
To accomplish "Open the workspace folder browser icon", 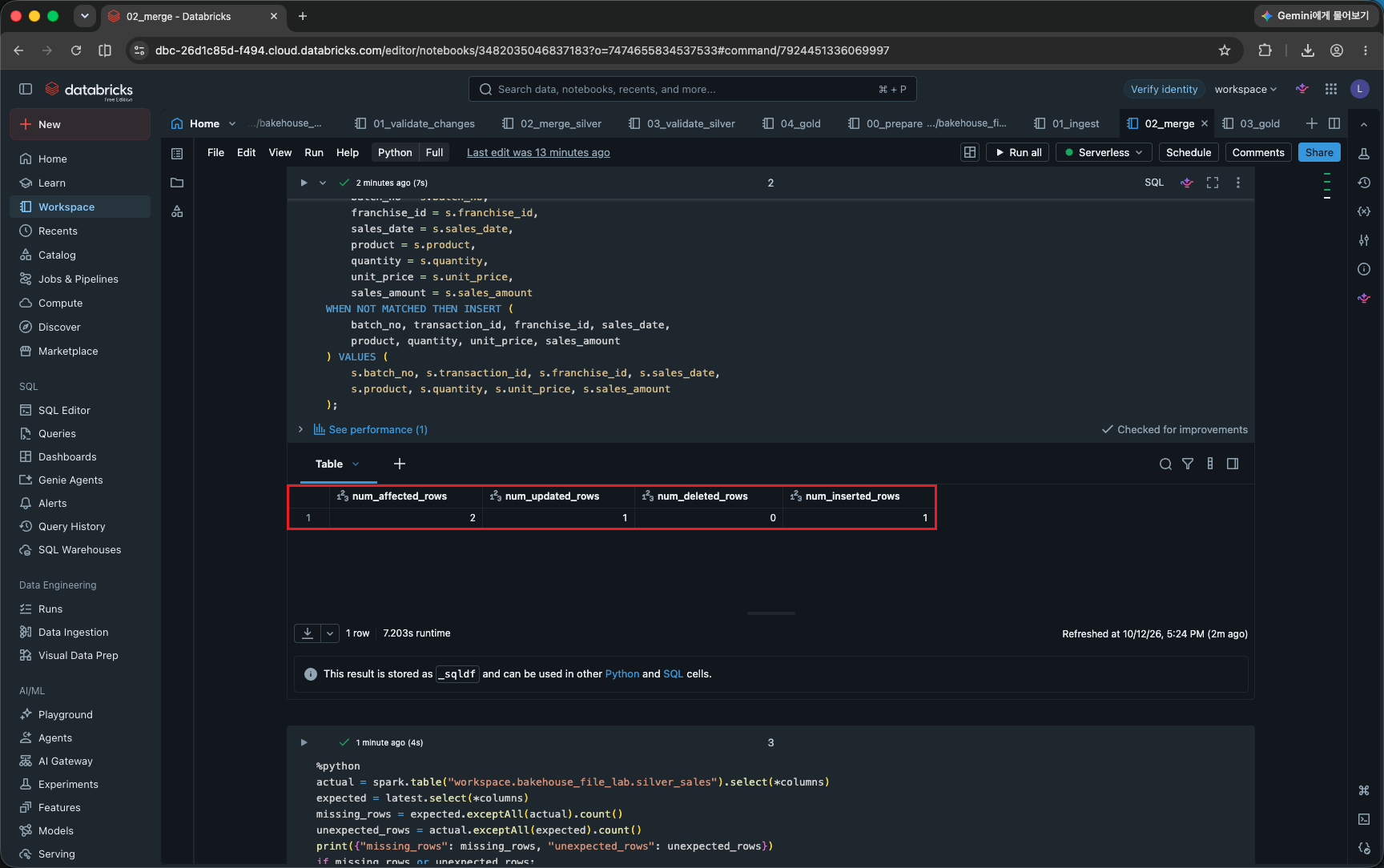I will point(177,183).
